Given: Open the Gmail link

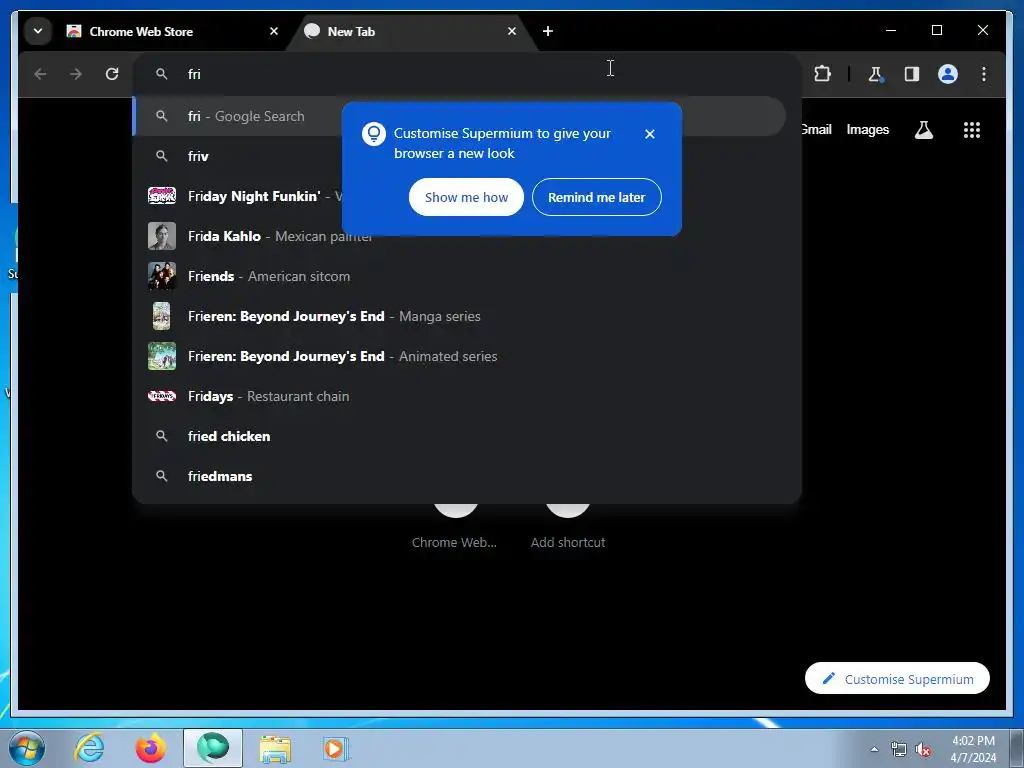Looking at the screenshot, I should tap(816, 129).
